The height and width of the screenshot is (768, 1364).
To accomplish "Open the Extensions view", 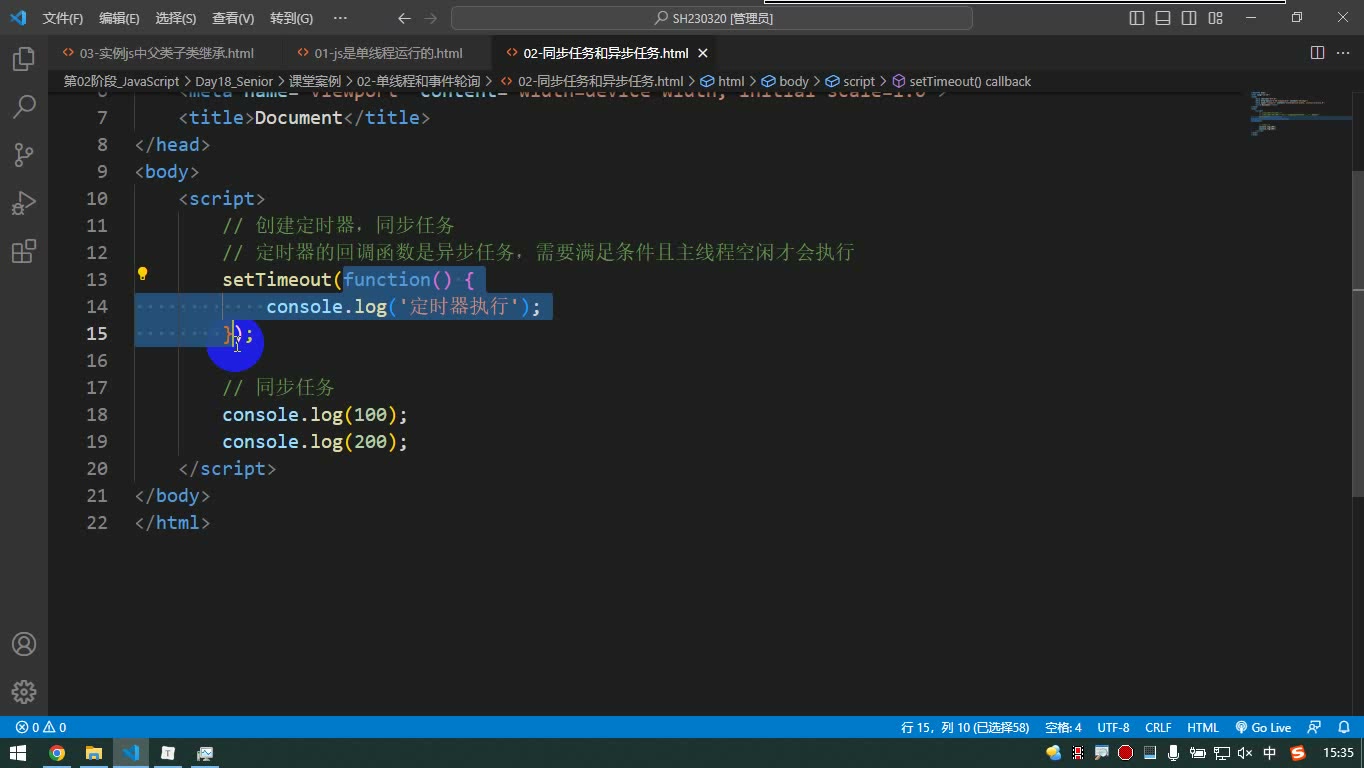I will coord(24,250).
